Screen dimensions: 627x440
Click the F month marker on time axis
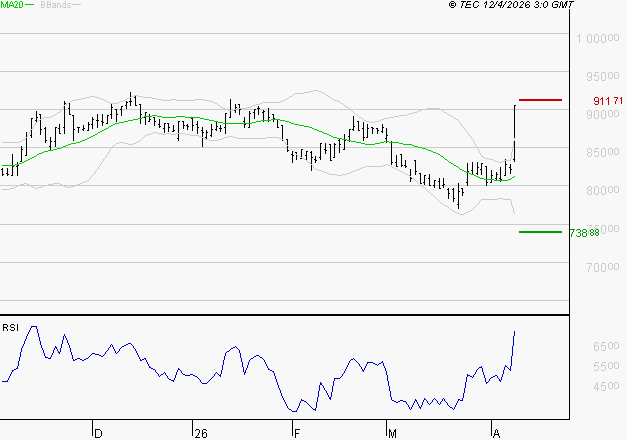point(297,434)
